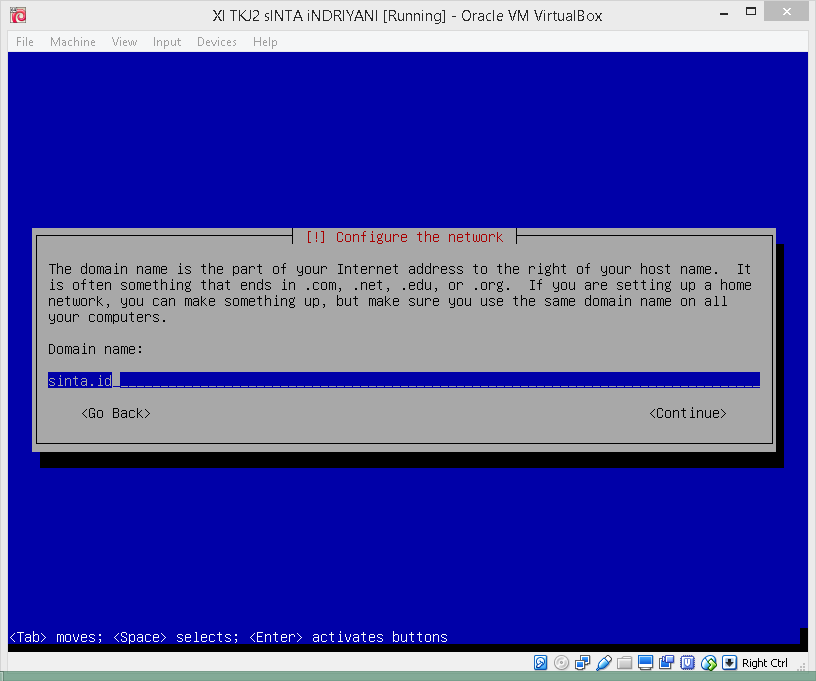
Task: Click the resize grip in the status bar corner
Action: point(802,666)
